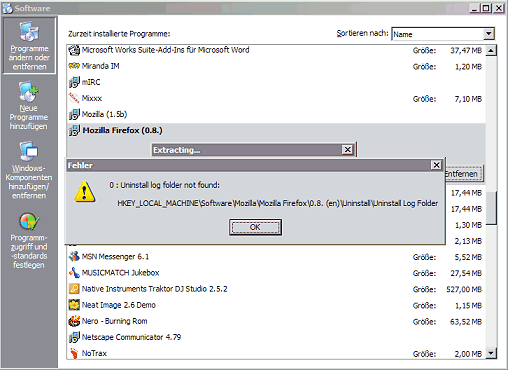Click the Mixxx program icon
The width and height of the screenshot is (508, 370).
coord(74,98)
